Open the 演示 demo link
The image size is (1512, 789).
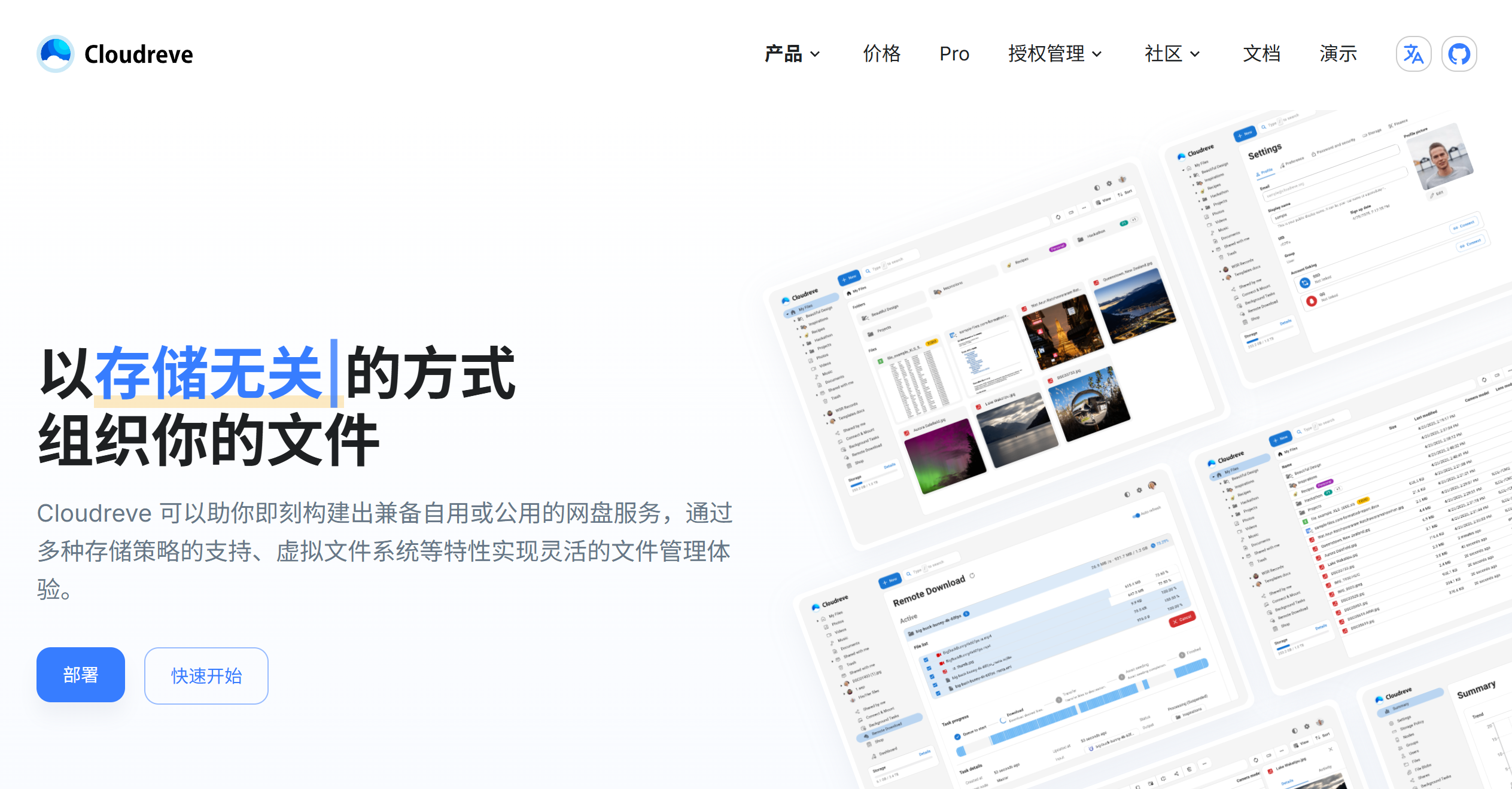coord(1338,54)
